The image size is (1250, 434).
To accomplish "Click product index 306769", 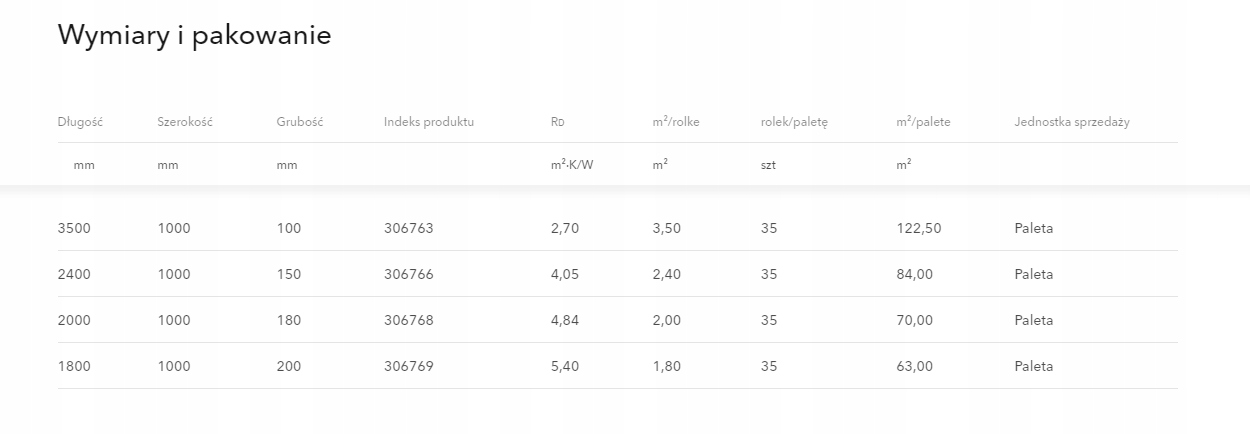I will pyautogui.click(x=408, y=366).
